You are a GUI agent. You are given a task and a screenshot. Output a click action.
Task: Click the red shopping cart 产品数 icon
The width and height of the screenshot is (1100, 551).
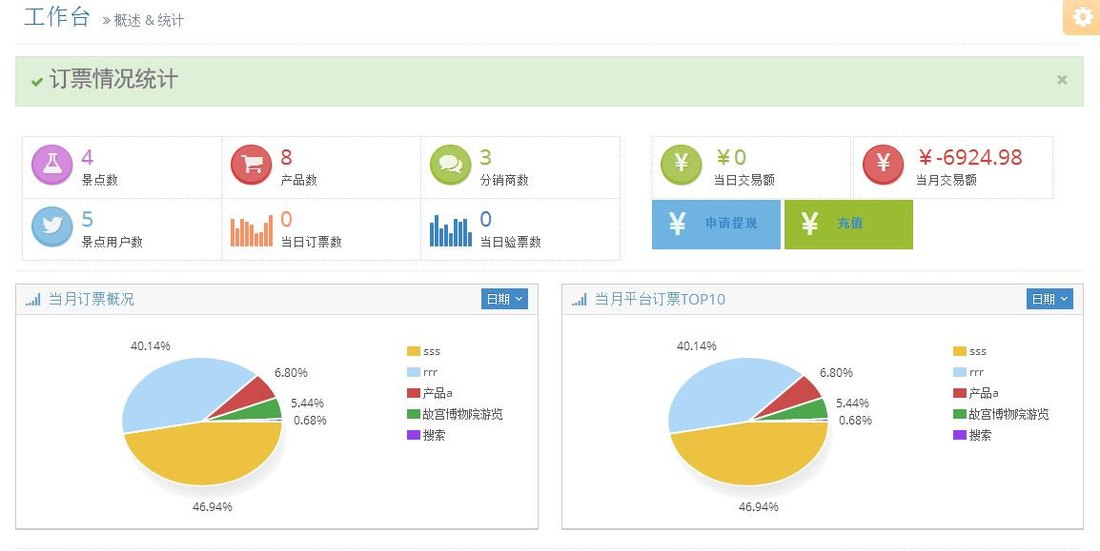pos(251,165)
